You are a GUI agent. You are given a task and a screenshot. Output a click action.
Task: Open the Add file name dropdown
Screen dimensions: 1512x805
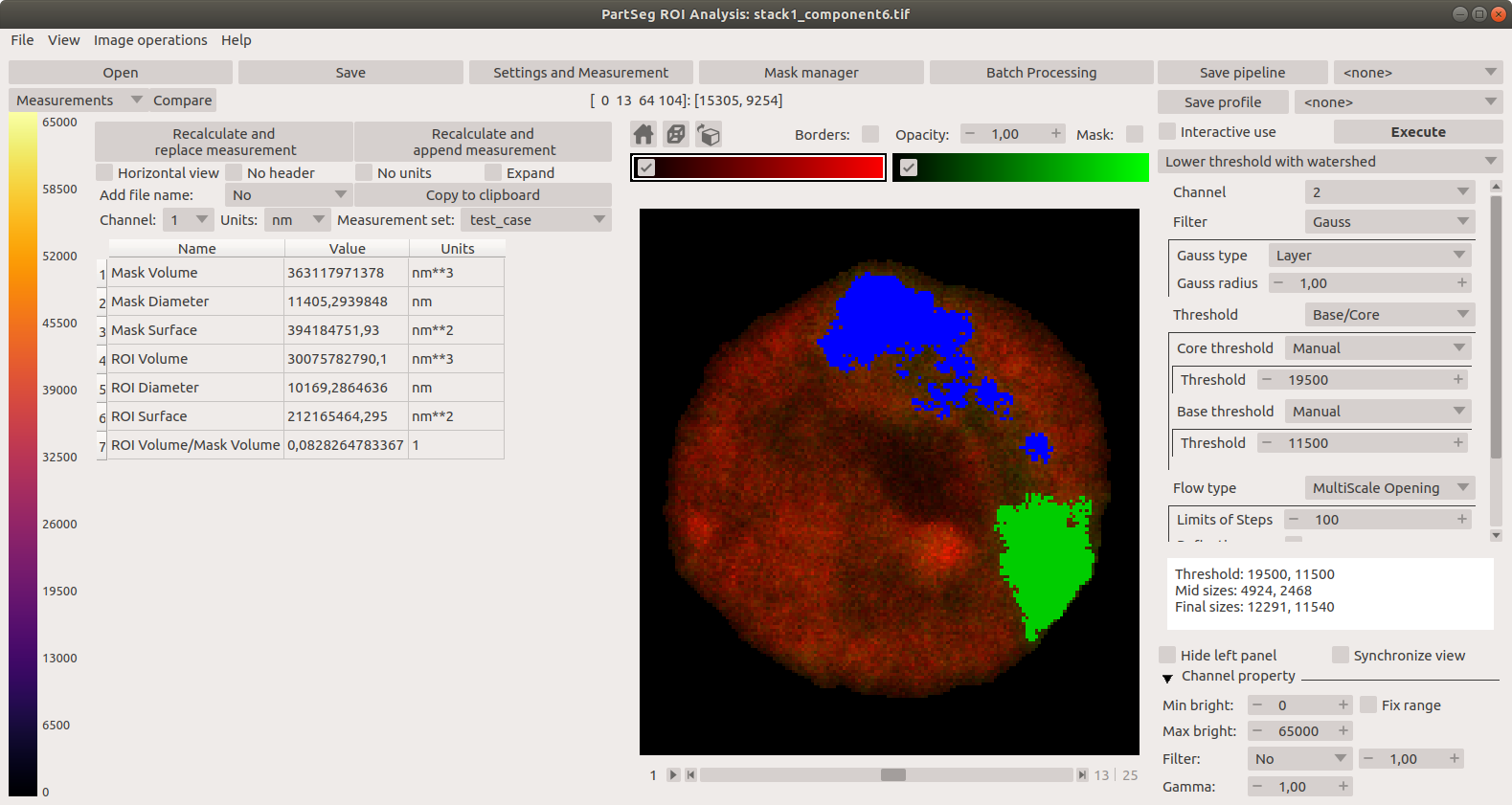point(288,194)
